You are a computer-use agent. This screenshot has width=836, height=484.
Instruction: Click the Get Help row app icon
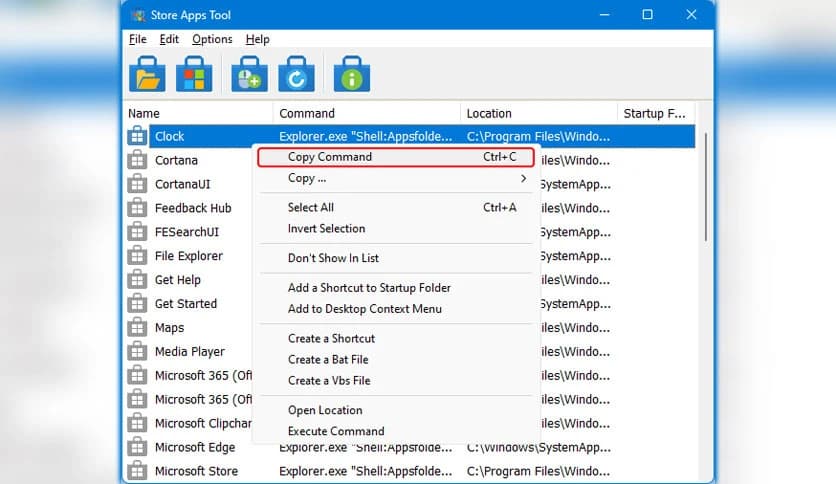click(137, 280)
